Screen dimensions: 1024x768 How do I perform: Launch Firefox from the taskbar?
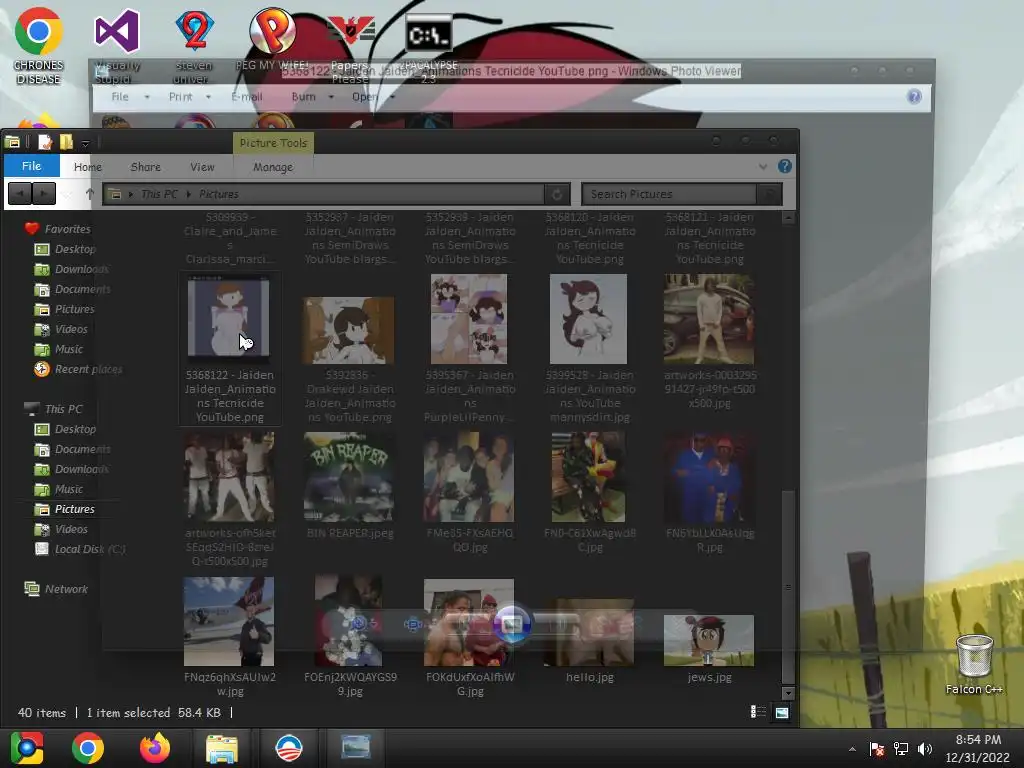click(x=155, y=748)
